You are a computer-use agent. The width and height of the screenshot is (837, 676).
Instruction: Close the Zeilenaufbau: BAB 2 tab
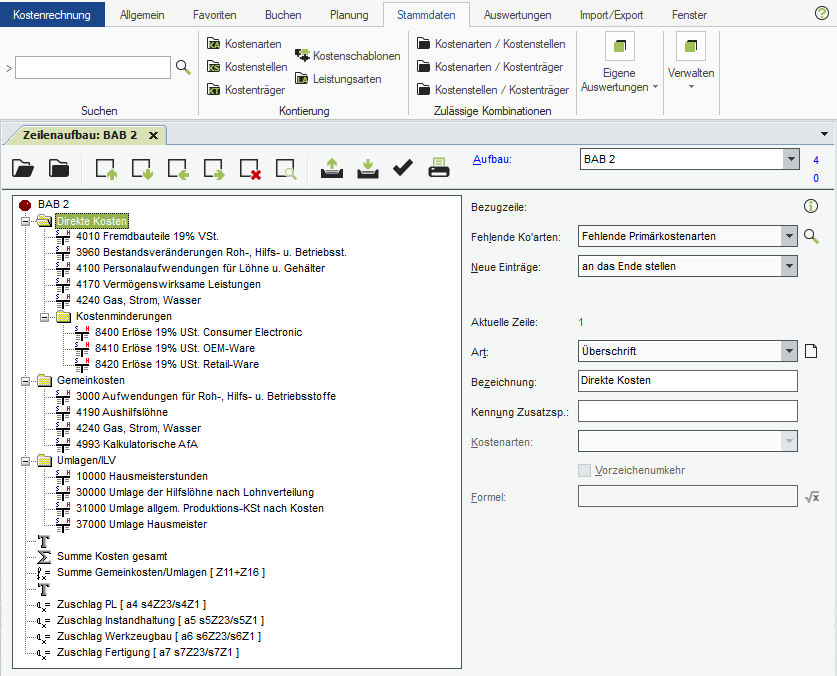click(153, 136)
